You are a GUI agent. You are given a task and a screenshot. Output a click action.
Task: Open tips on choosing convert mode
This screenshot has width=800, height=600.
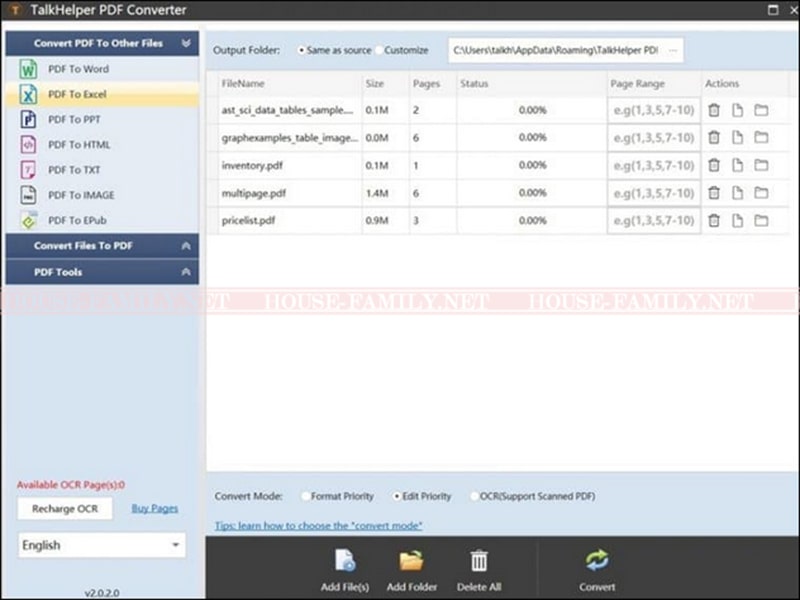point(318,526)
